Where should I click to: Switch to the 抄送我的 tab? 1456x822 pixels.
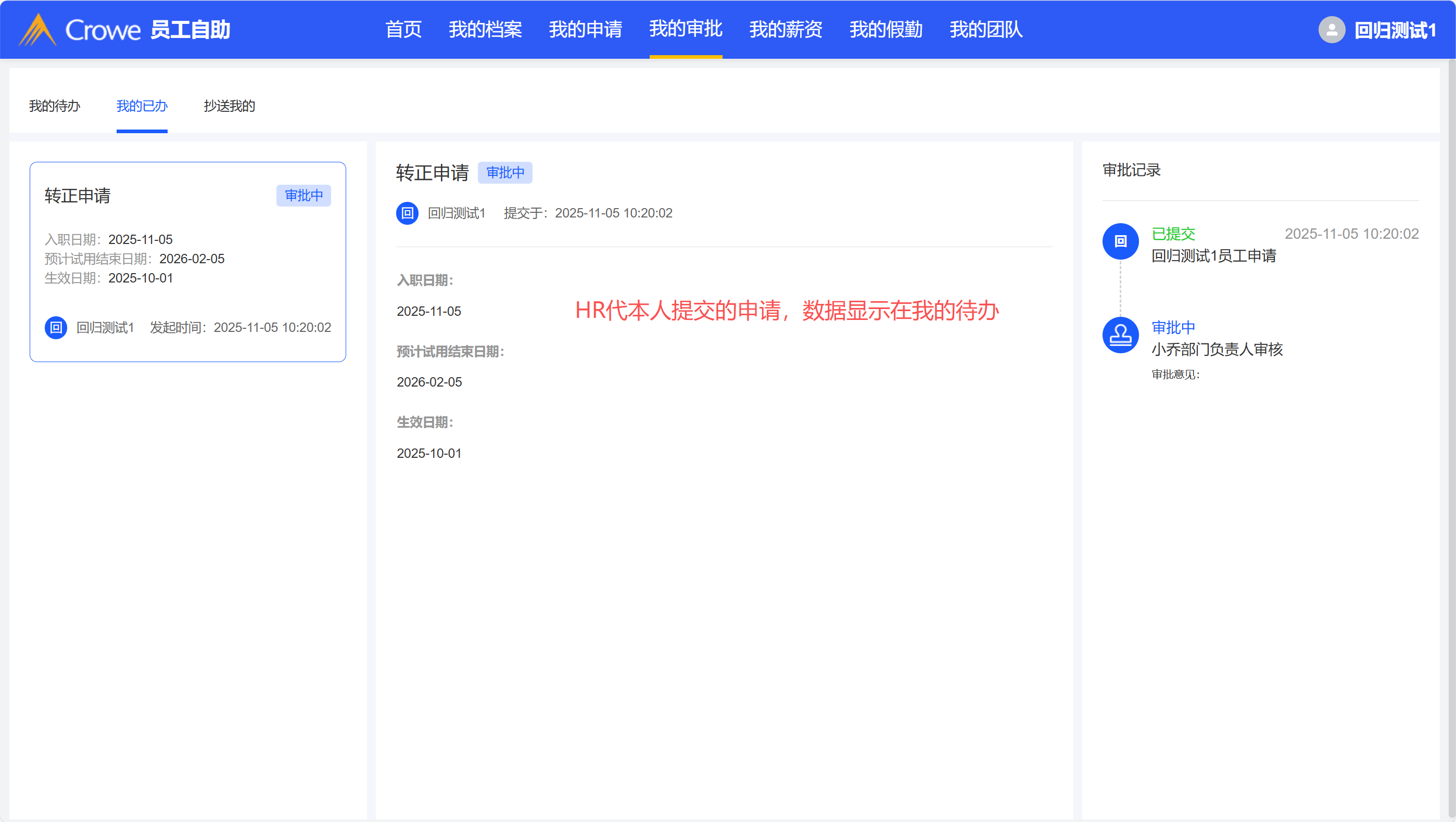(229, 106)
